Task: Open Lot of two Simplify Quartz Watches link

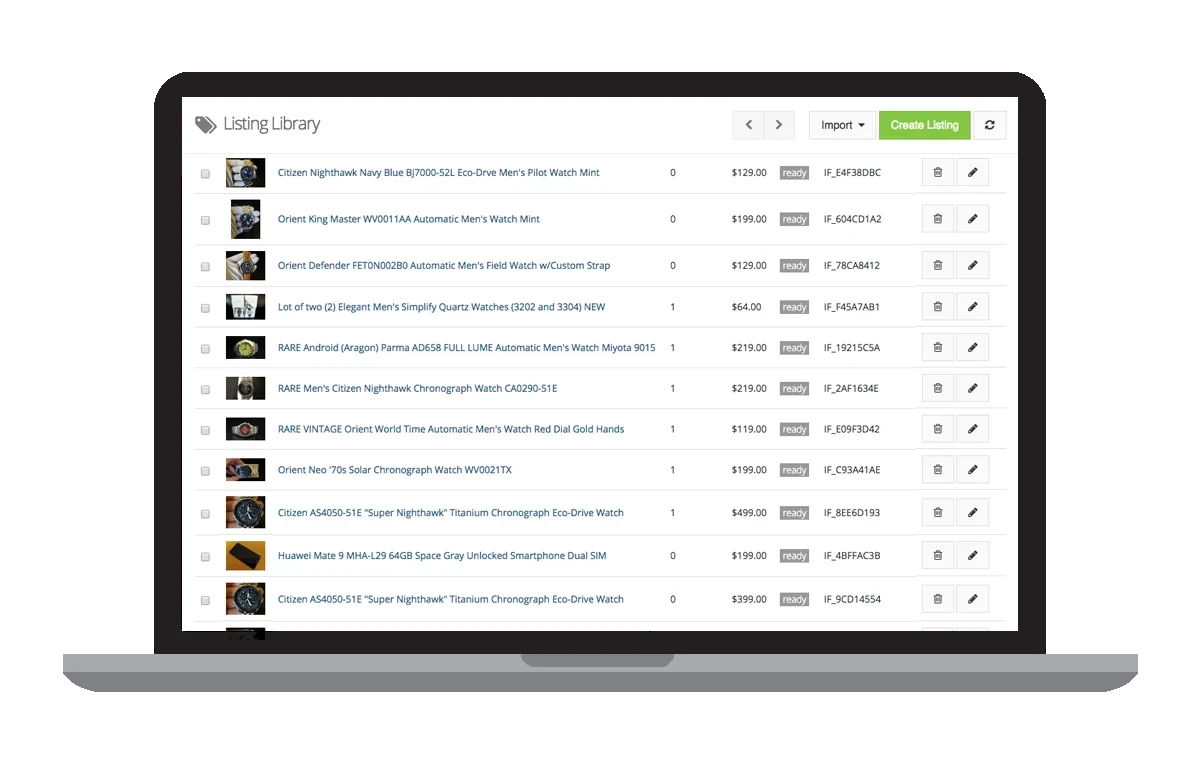Action: click(x=441, y=307)
